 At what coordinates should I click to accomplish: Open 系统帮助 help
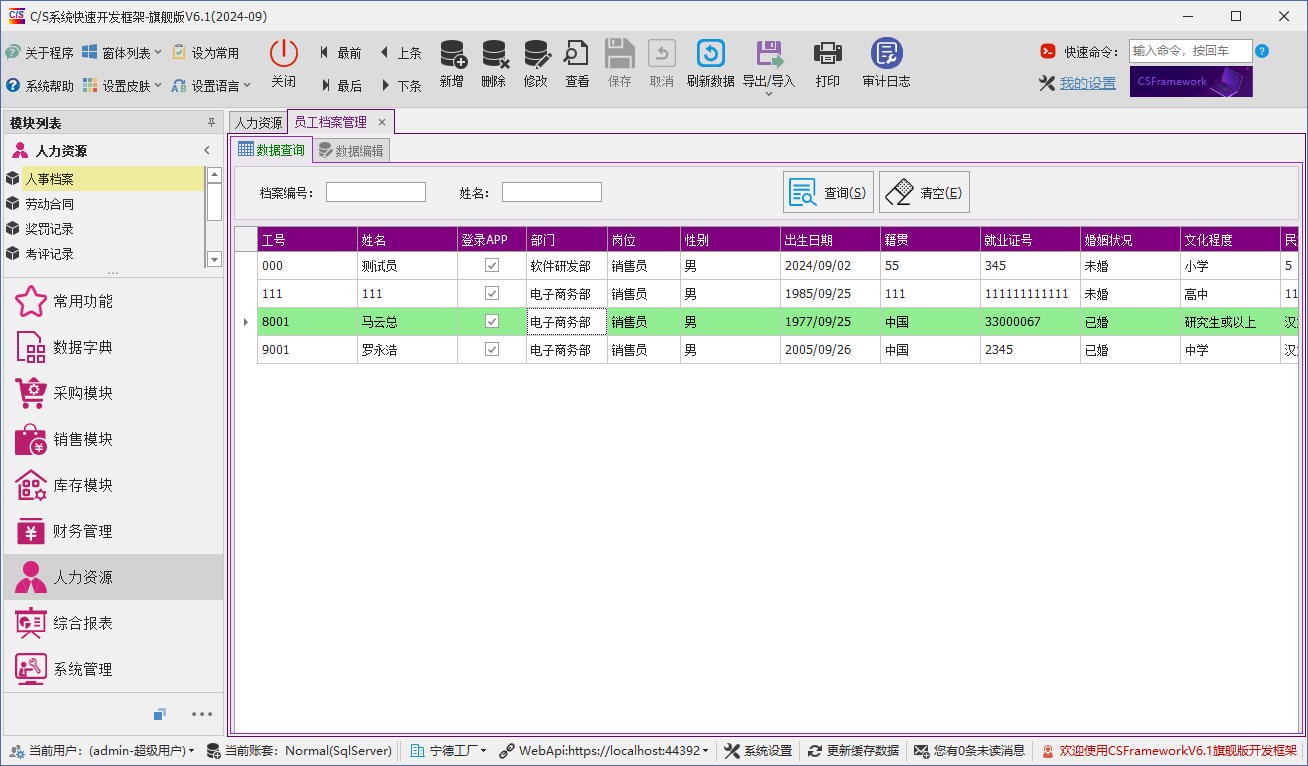coord(40,86)
